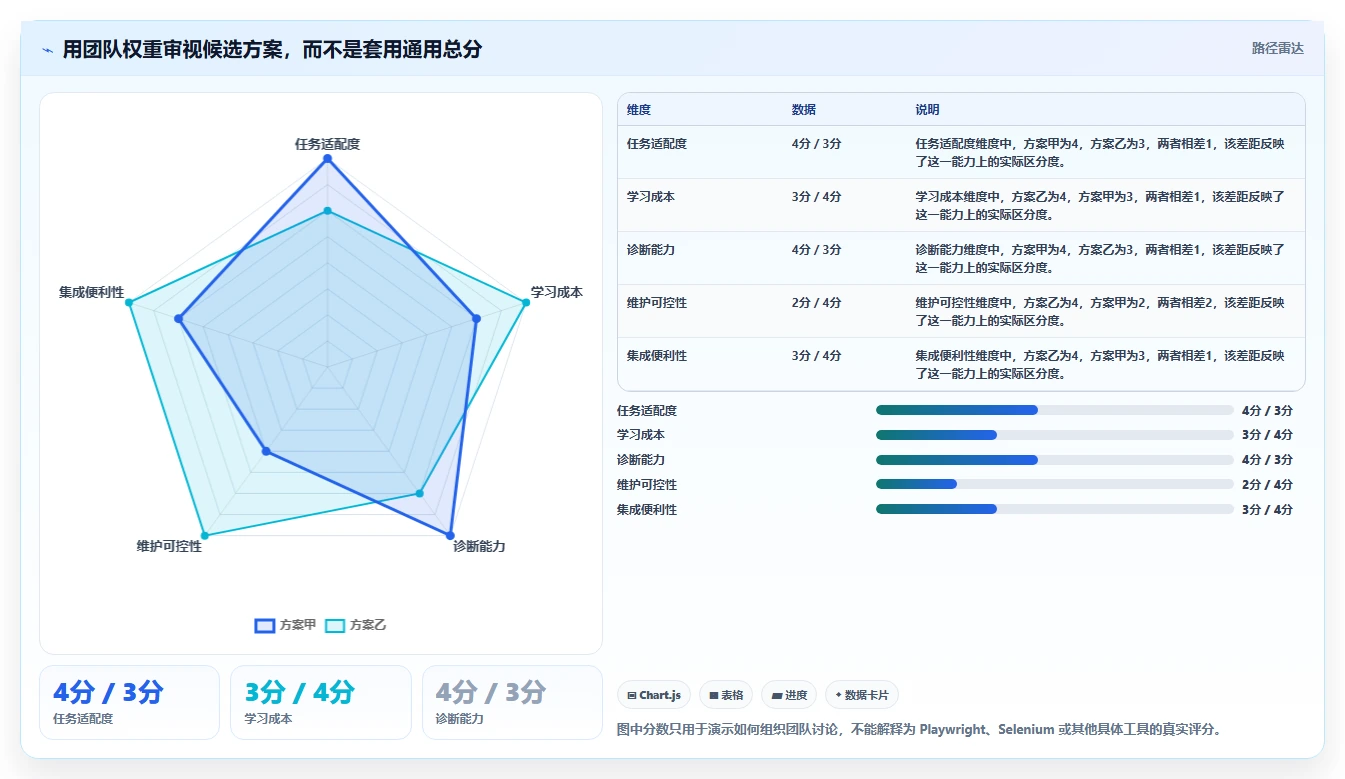Click the 维护可控性 description text in the table
The height and width of the screenshot is (779, 1345).
coord(1100,312)
